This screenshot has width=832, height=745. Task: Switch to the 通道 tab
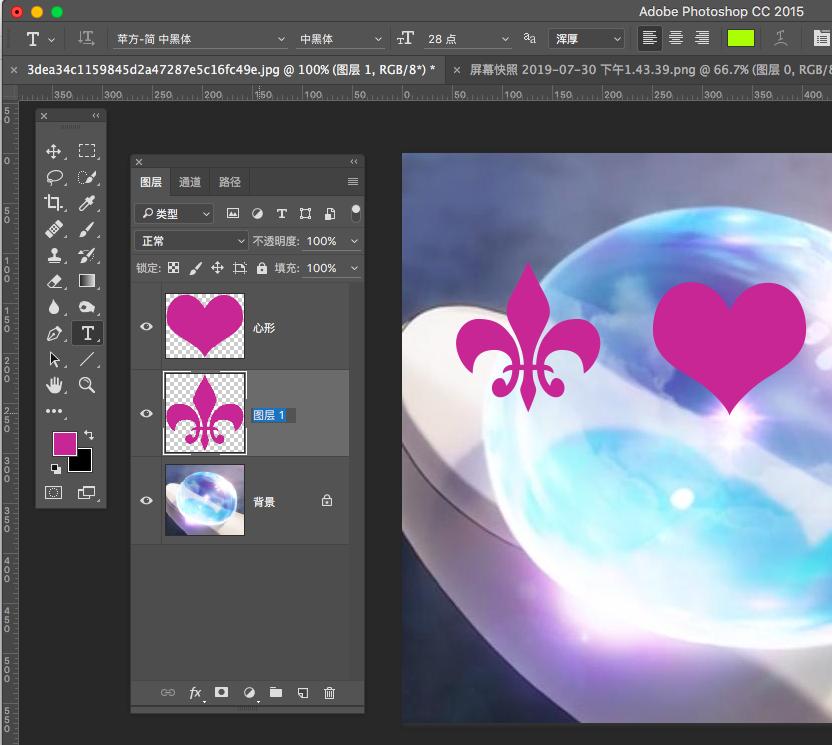pos(190,182)
